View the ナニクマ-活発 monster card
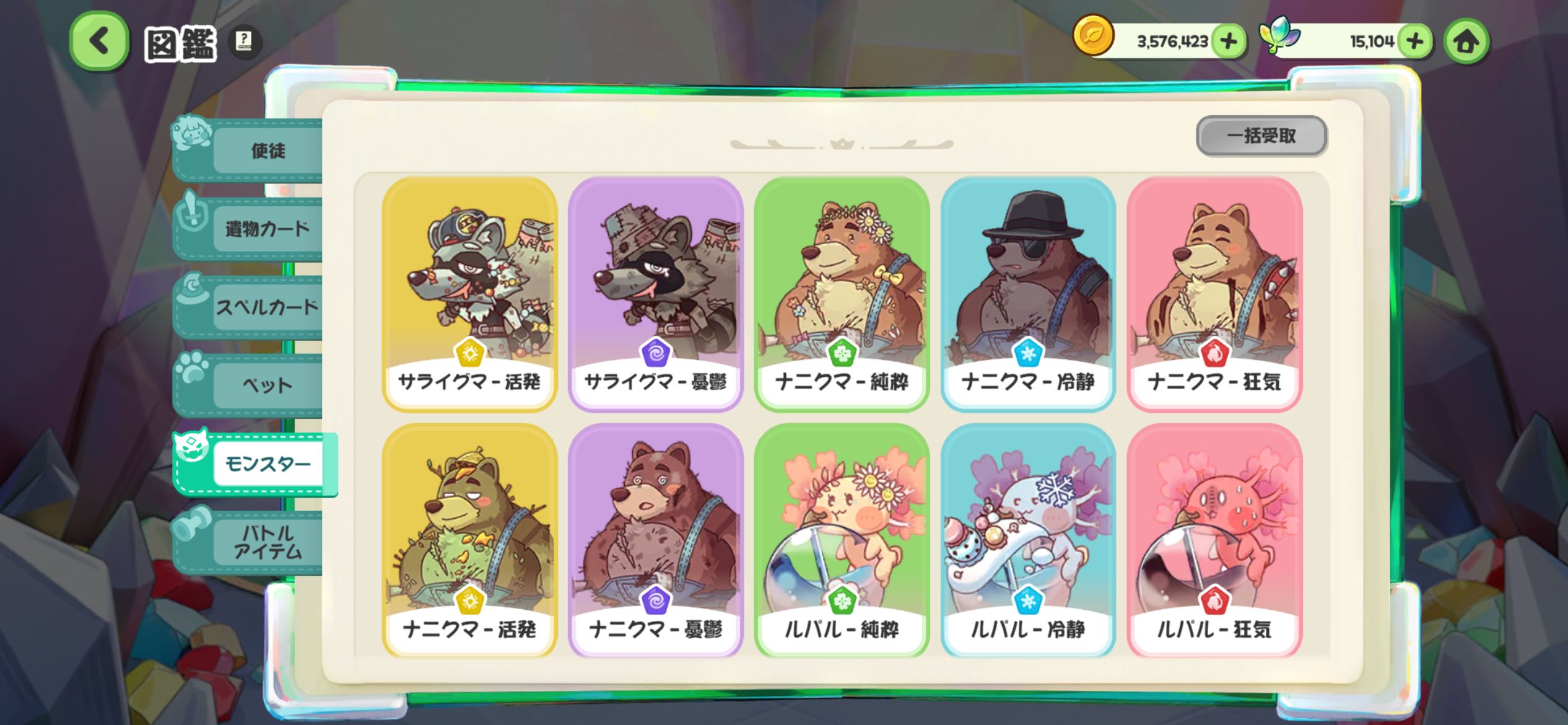 [x=469, y=540]
